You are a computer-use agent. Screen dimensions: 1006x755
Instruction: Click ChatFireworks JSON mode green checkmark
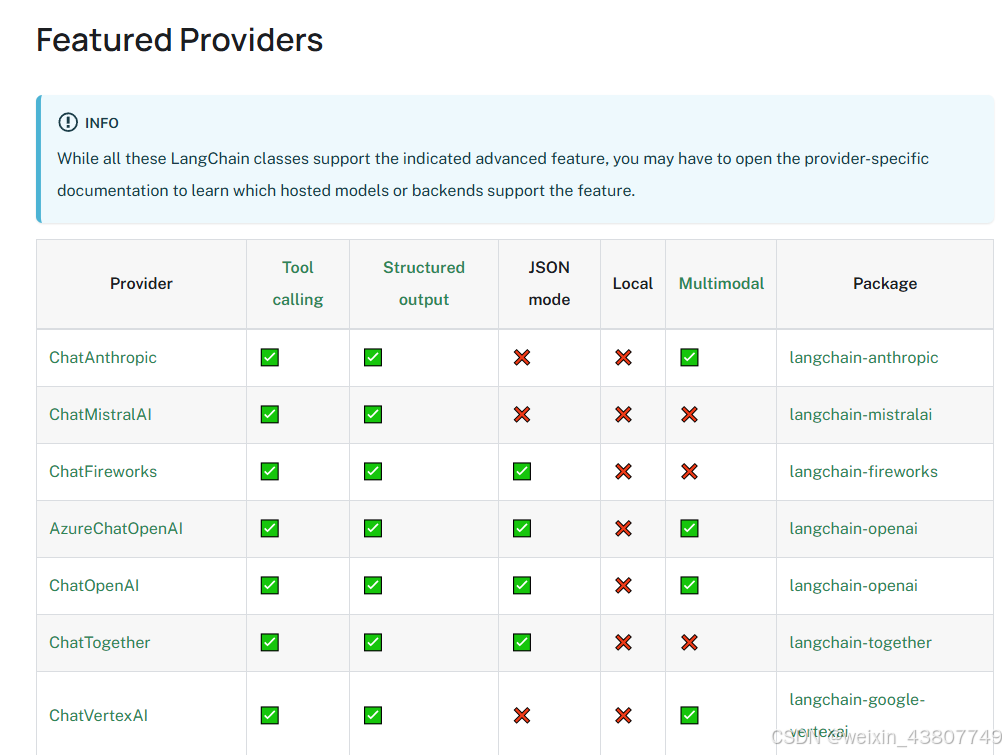(x=522, y=471)
